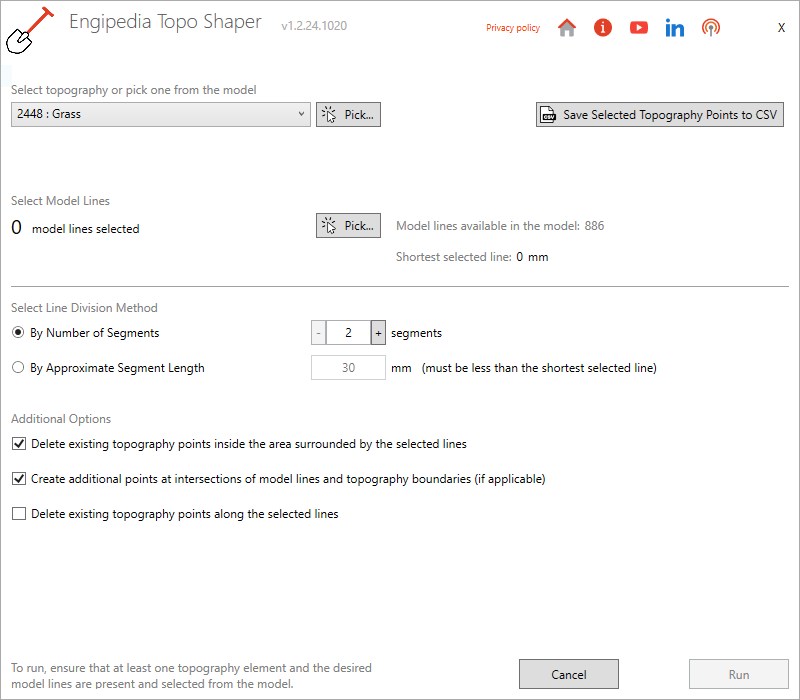
Task: Click the segments count input field
Action: pos(348,333)
